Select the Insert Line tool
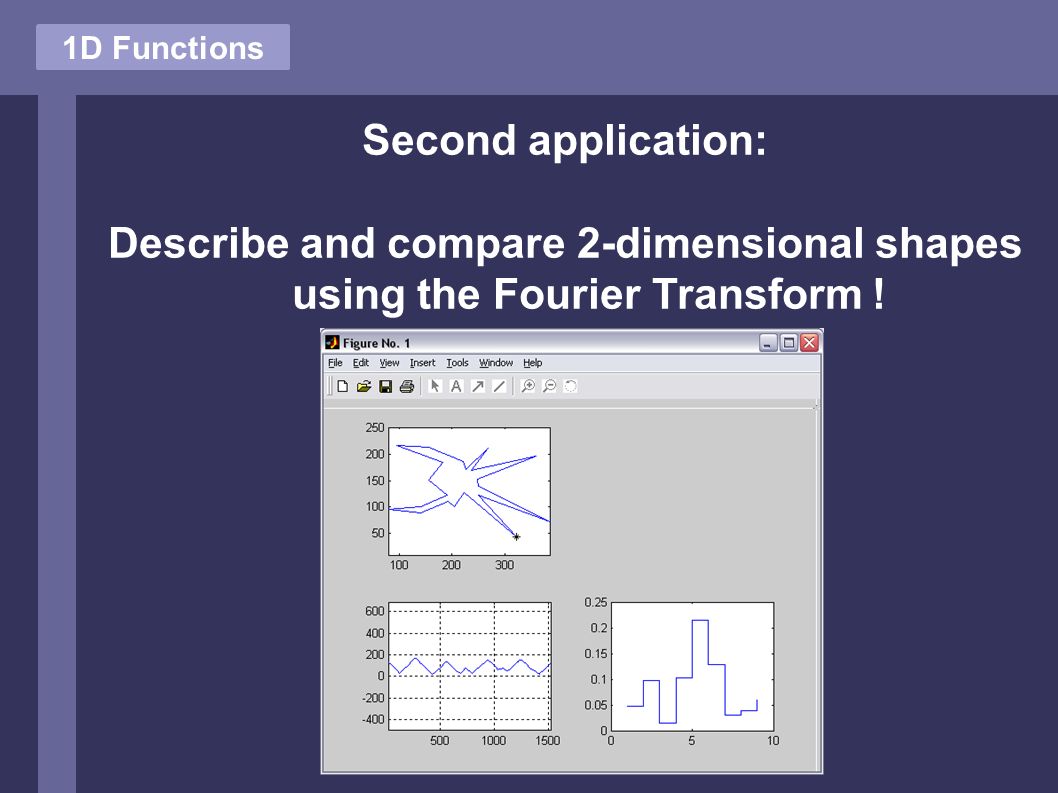1058x793 pixels. click(499, 386)
